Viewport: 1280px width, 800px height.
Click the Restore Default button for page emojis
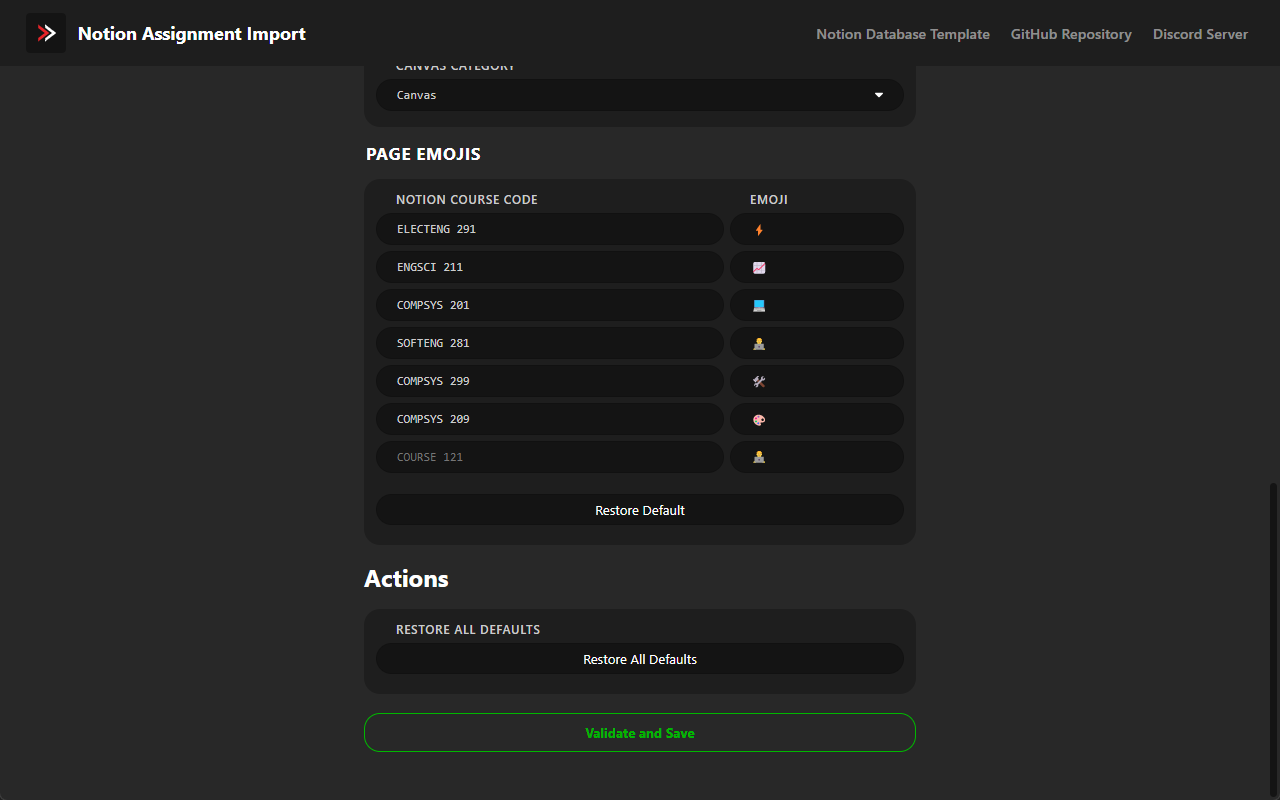click(x=640, y=510)
